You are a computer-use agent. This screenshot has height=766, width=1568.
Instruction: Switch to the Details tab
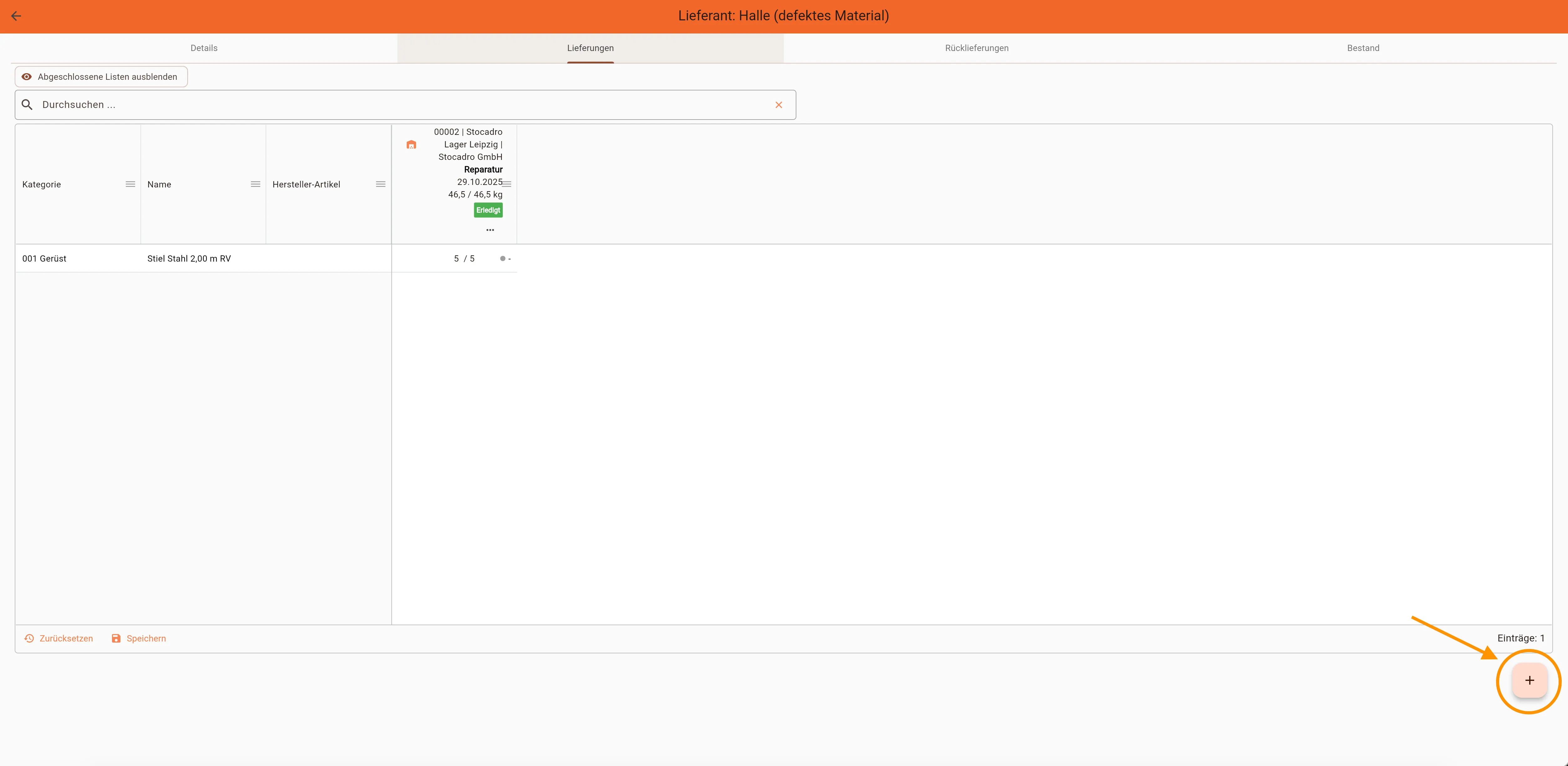204,48
